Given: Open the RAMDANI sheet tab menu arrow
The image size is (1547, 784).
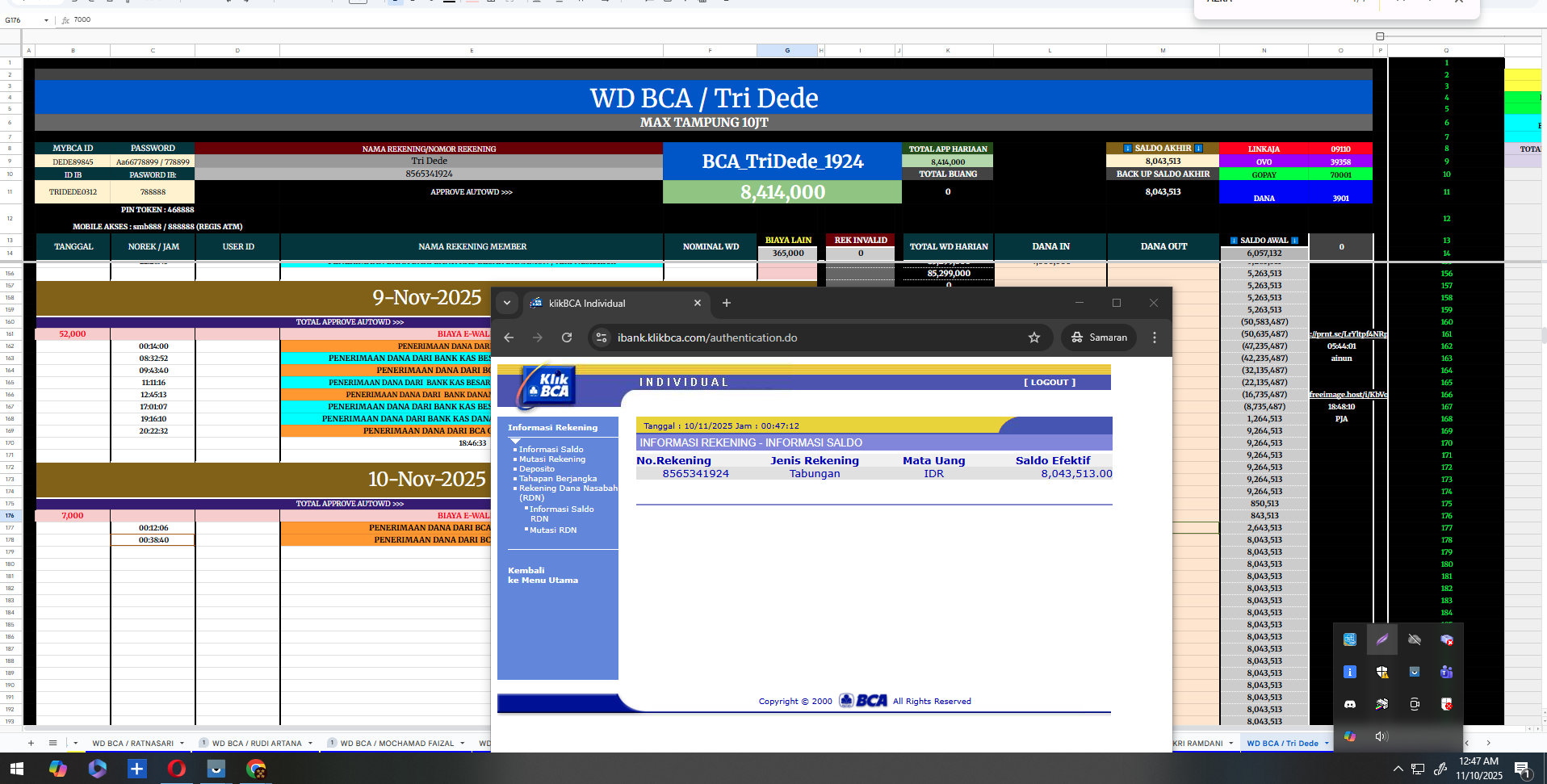Looking at the screenshot, I should [1231, 744].
